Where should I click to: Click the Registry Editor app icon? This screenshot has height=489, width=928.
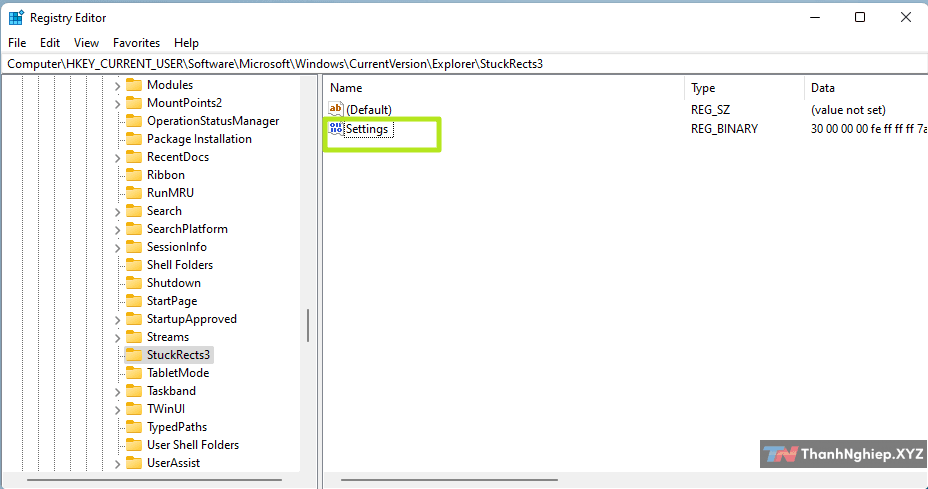pos(16,18)
